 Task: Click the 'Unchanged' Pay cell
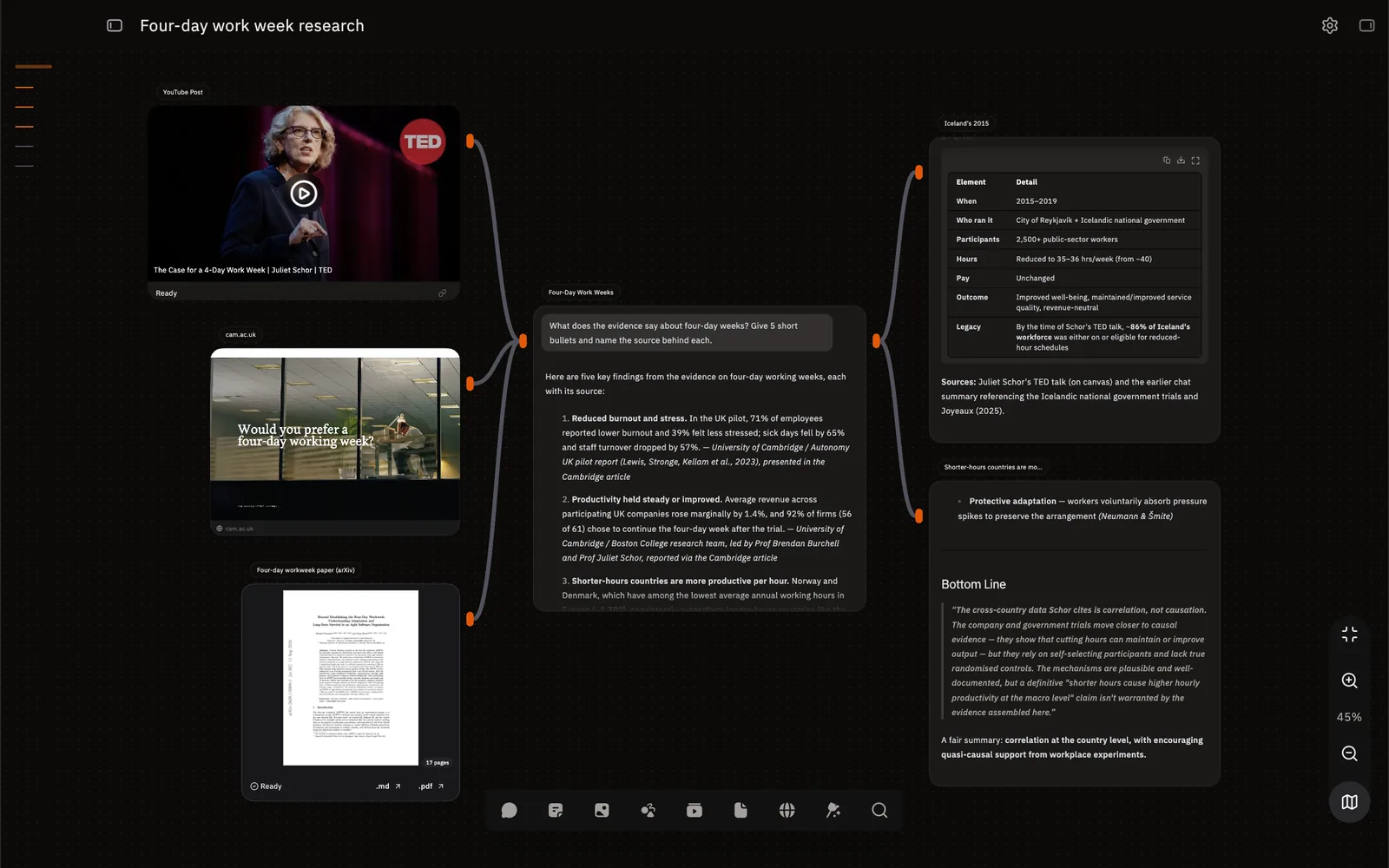[1035, 279]
